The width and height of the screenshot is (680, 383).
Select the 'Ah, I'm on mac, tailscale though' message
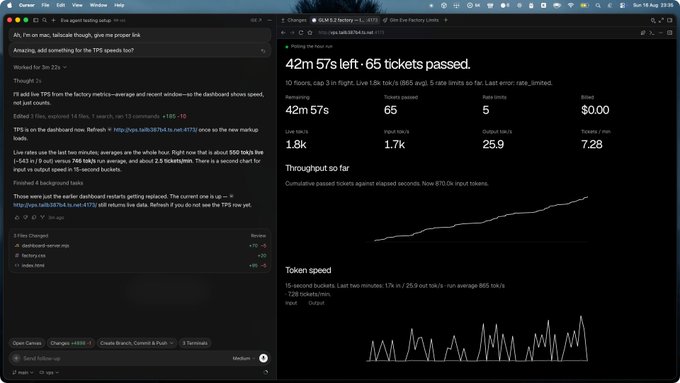[x=140, y=35]
